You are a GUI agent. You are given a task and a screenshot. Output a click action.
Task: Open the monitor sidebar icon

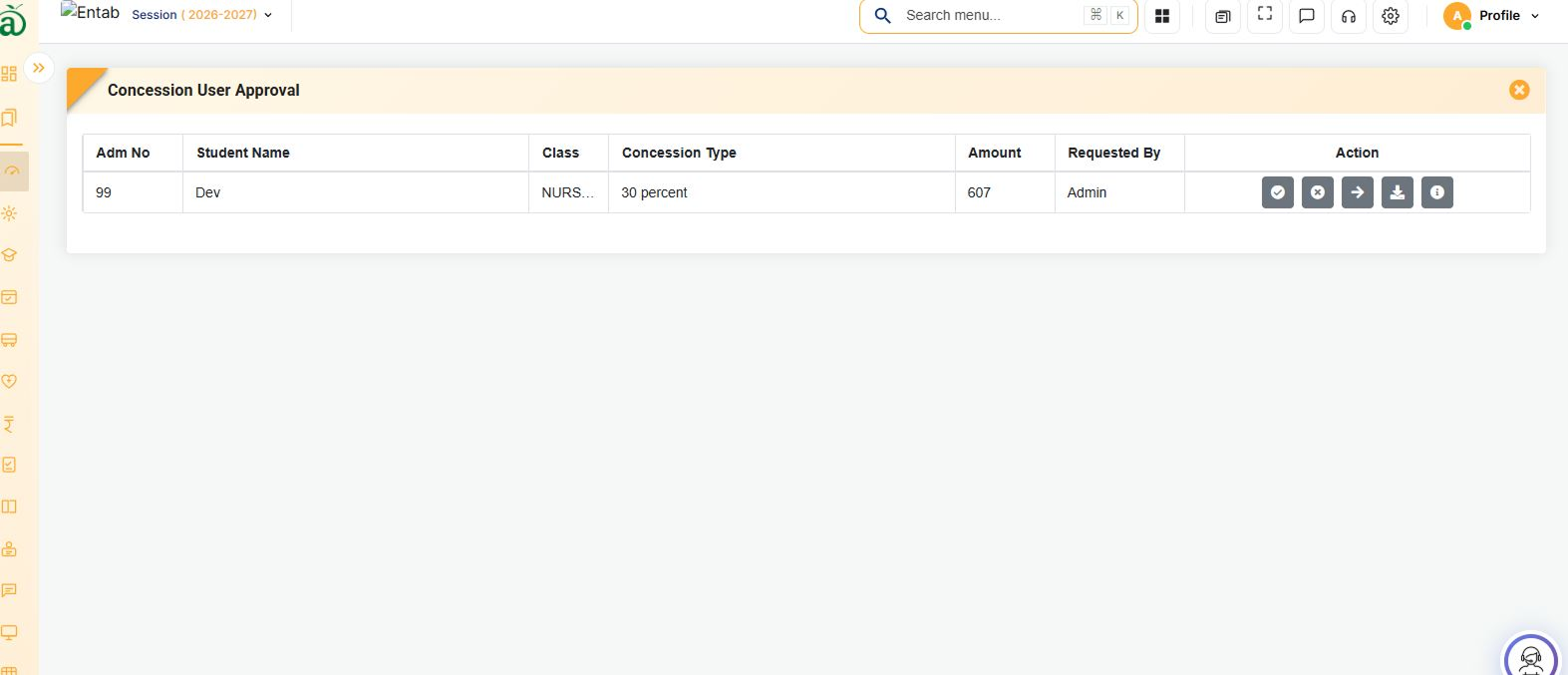coord(9,632)
